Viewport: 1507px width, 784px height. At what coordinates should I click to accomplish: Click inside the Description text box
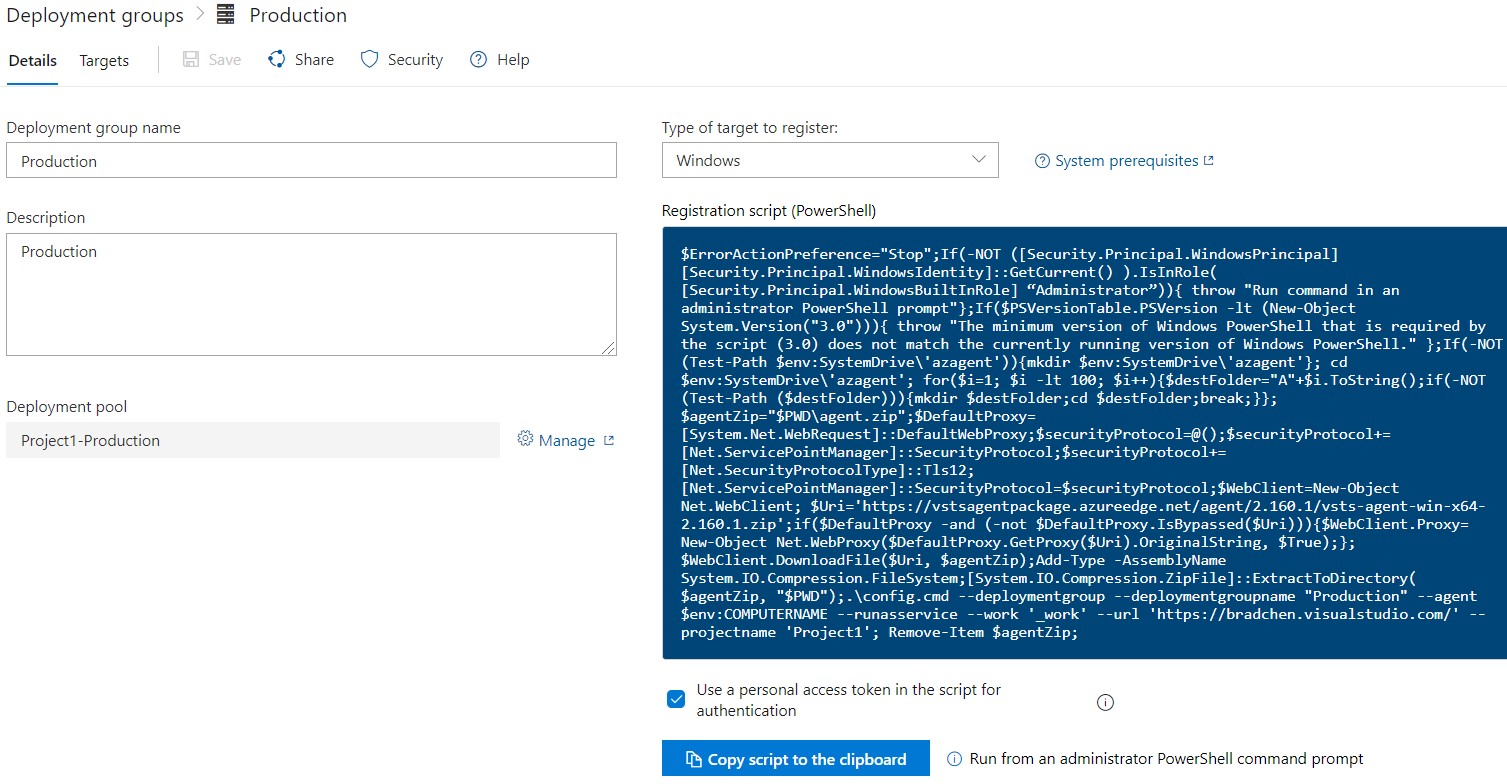pyautogui.click(x=311, y=290)
